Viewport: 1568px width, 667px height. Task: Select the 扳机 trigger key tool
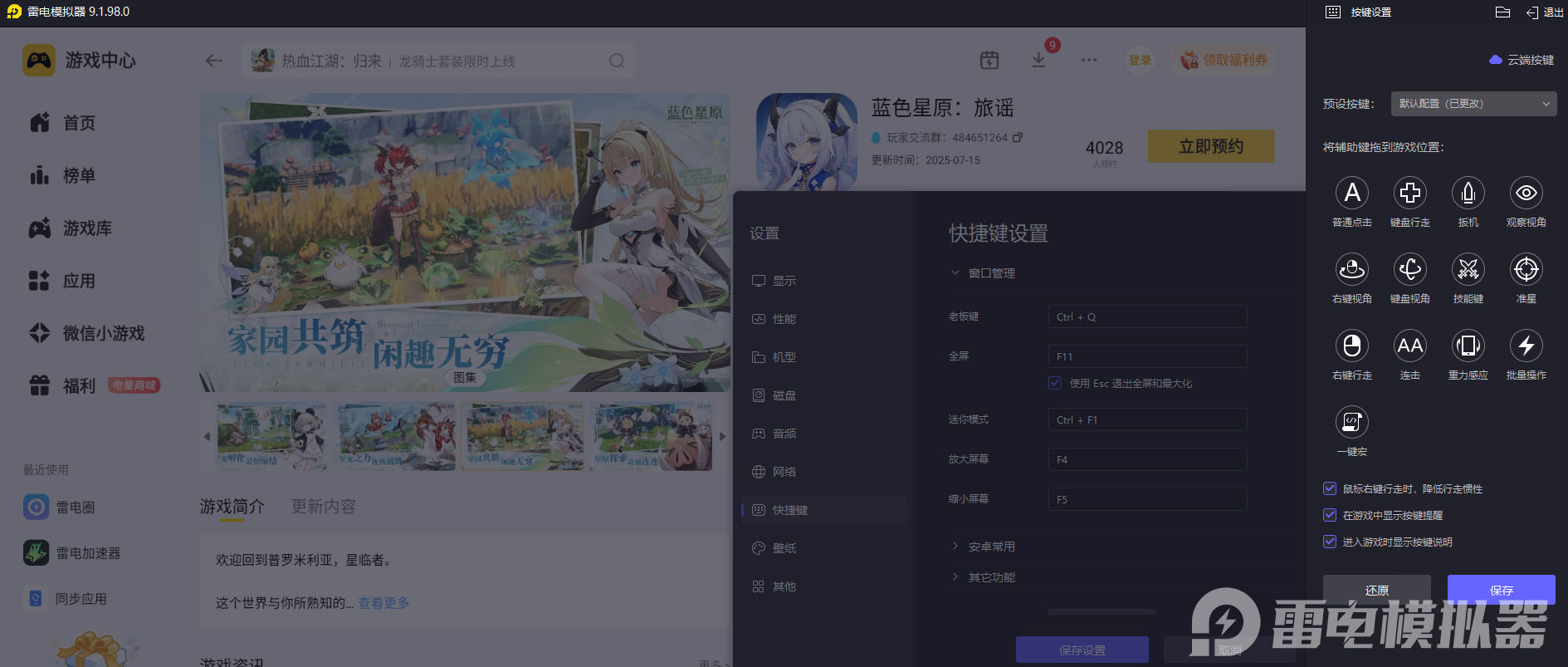tap(1468, 193)
